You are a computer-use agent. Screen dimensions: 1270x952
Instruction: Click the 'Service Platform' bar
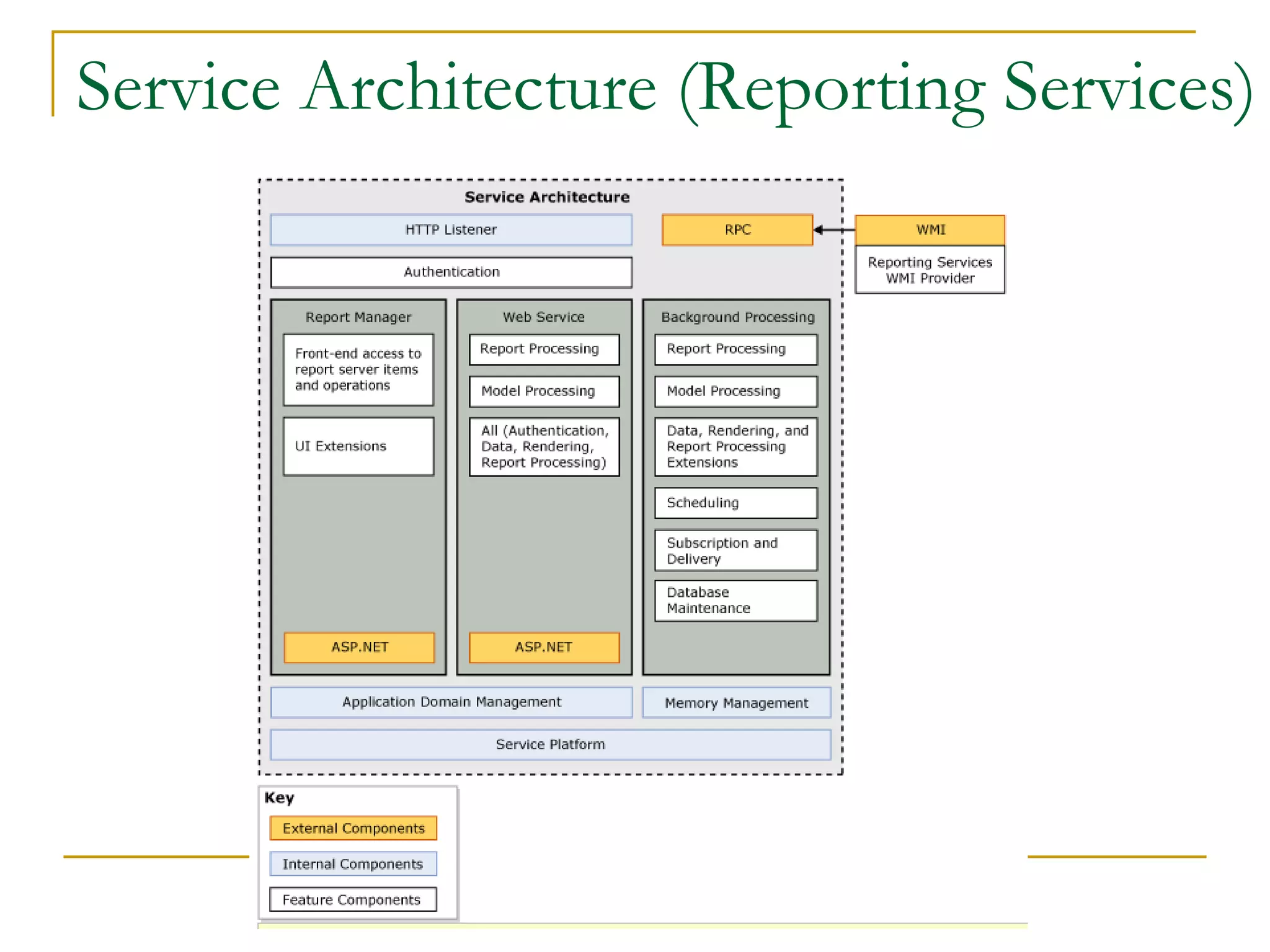[551, 744]
